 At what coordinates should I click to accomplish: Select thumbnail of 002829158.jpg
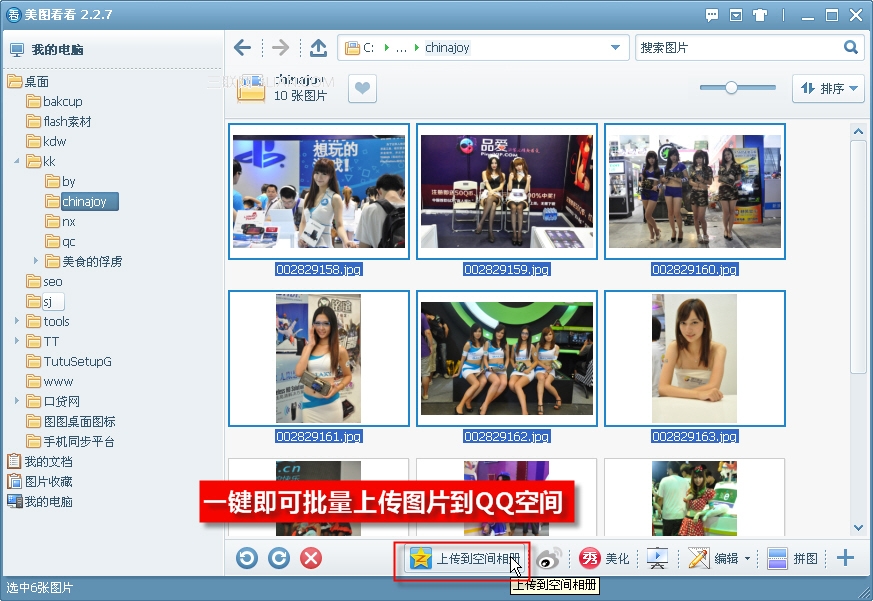tap(319, 191)
